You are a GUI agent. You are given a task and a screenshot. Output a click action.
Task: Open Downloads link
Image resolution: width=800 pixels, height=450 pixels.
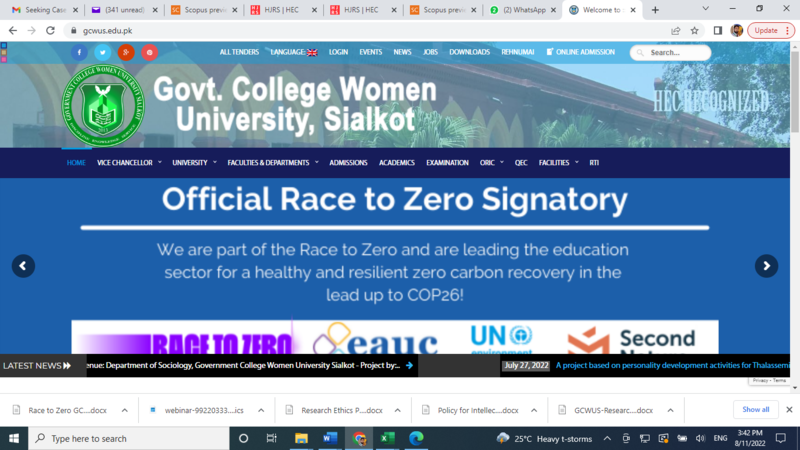(469, 52)
